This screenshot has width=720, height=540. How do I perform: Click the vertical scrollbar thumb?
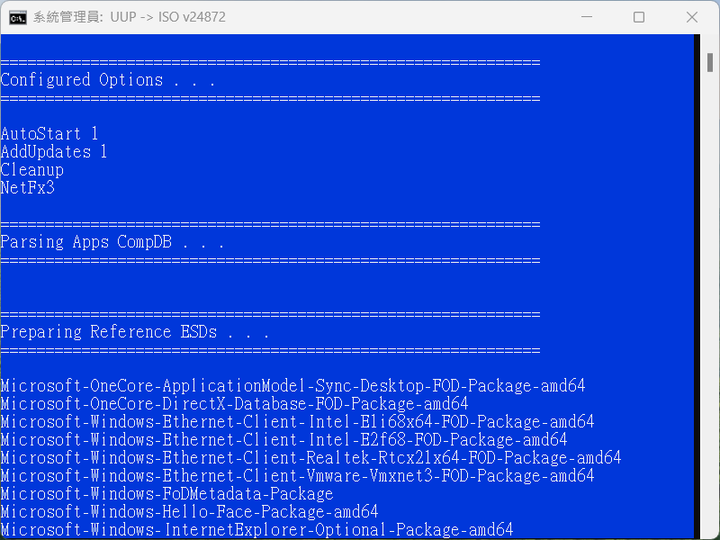pos(709,62)
